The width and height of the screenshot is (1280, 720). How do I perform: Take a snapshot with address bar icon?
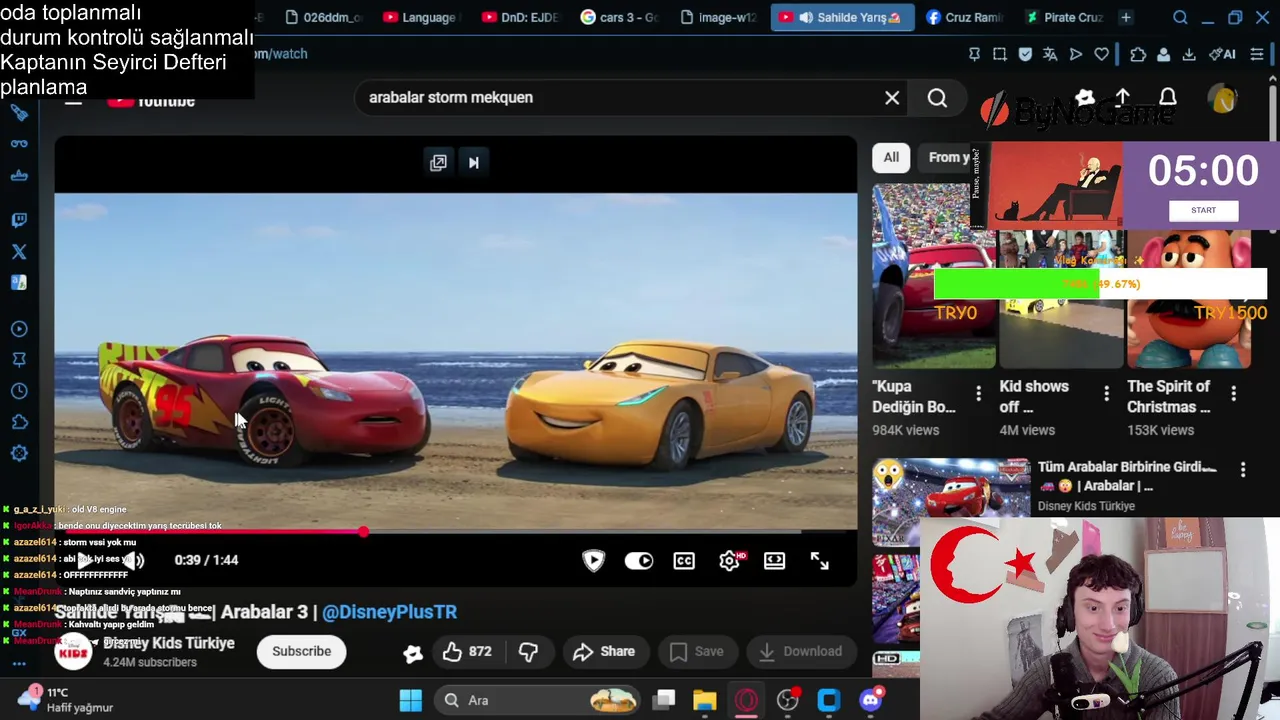(999, 54)
